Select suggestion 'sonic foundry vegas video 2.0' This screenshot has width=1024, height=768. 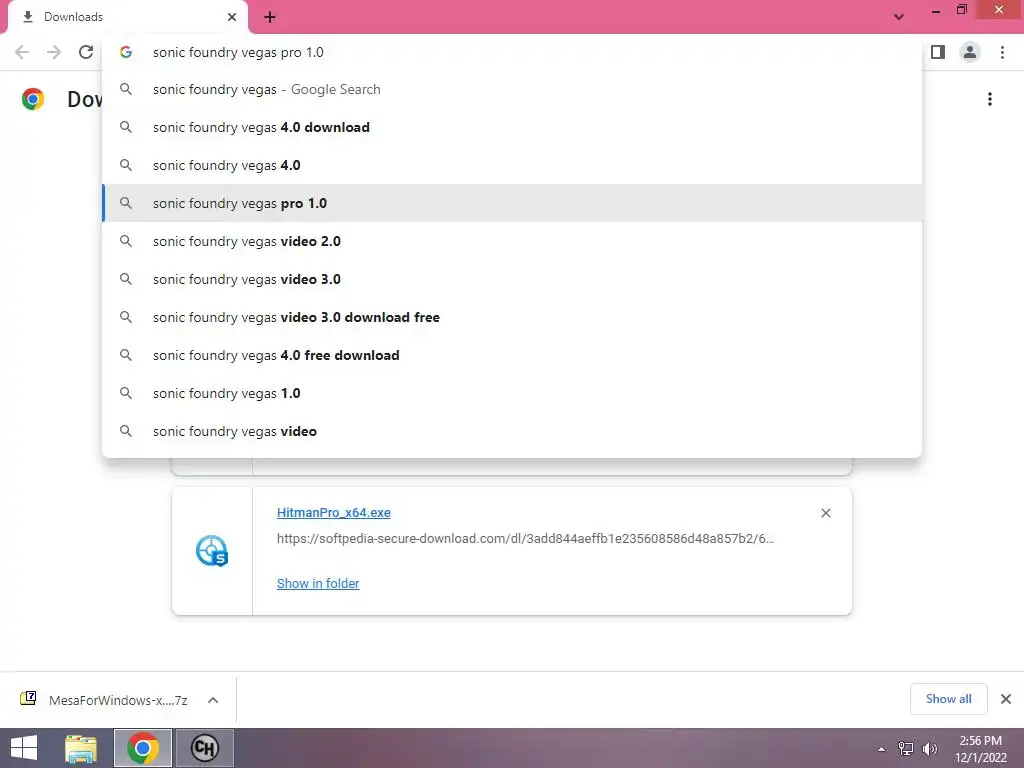512,241
